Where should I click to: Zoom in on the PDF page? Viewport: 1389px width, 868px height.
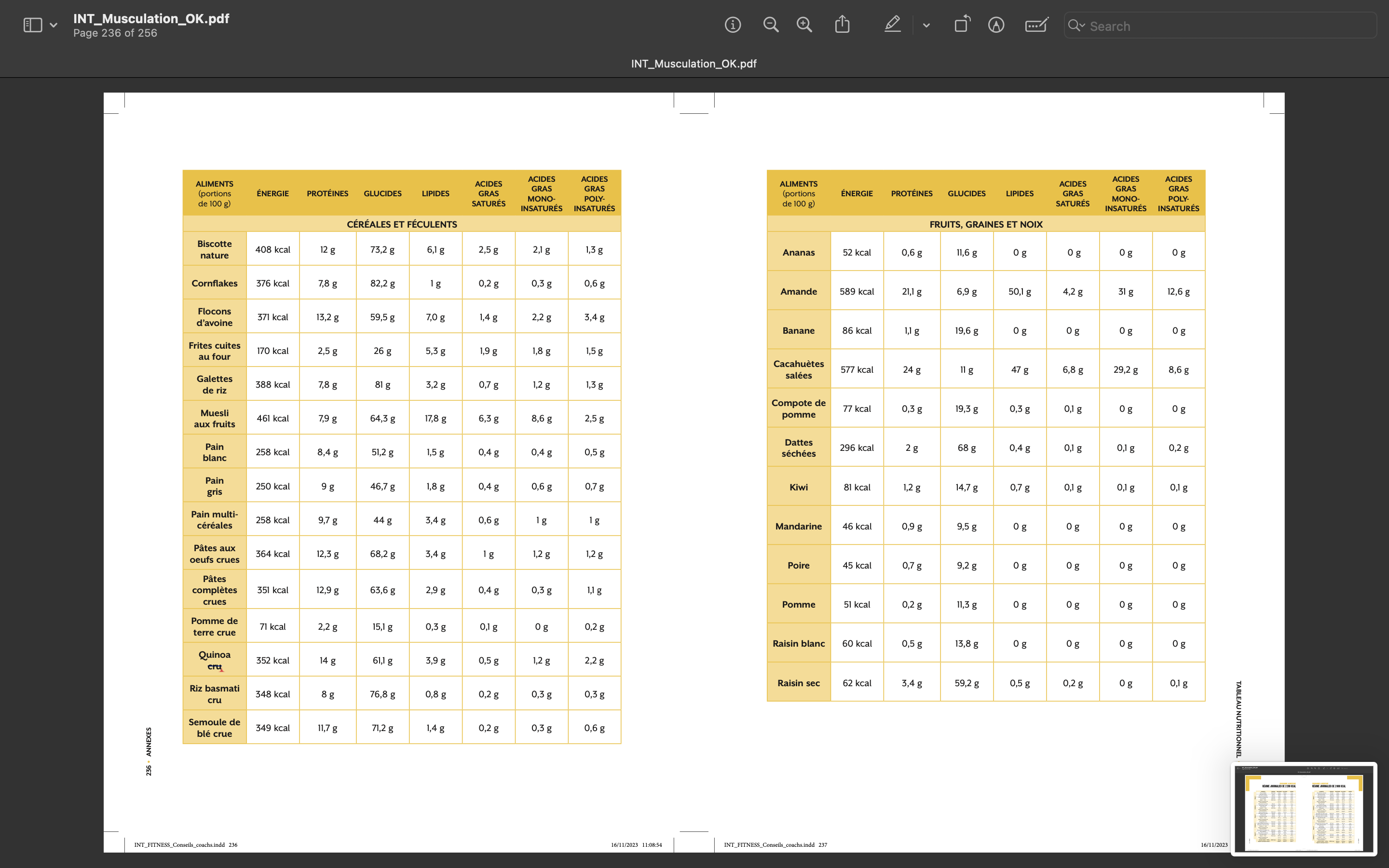click(x=804, y=25)
